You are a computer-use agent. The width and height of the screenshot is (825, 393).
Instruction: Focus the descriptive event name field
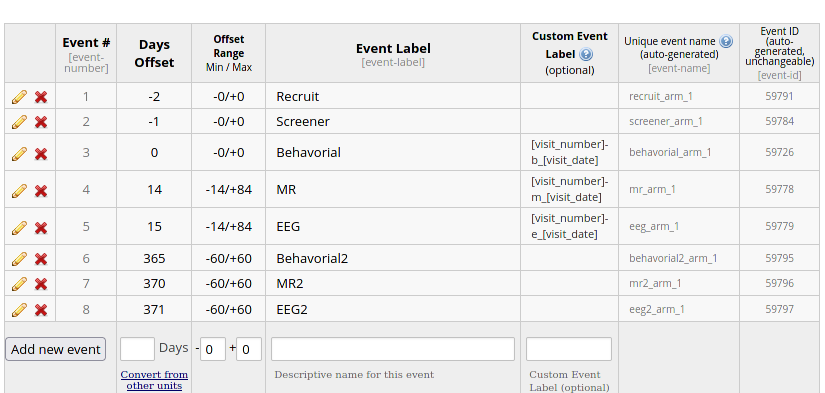coord(393,349)
